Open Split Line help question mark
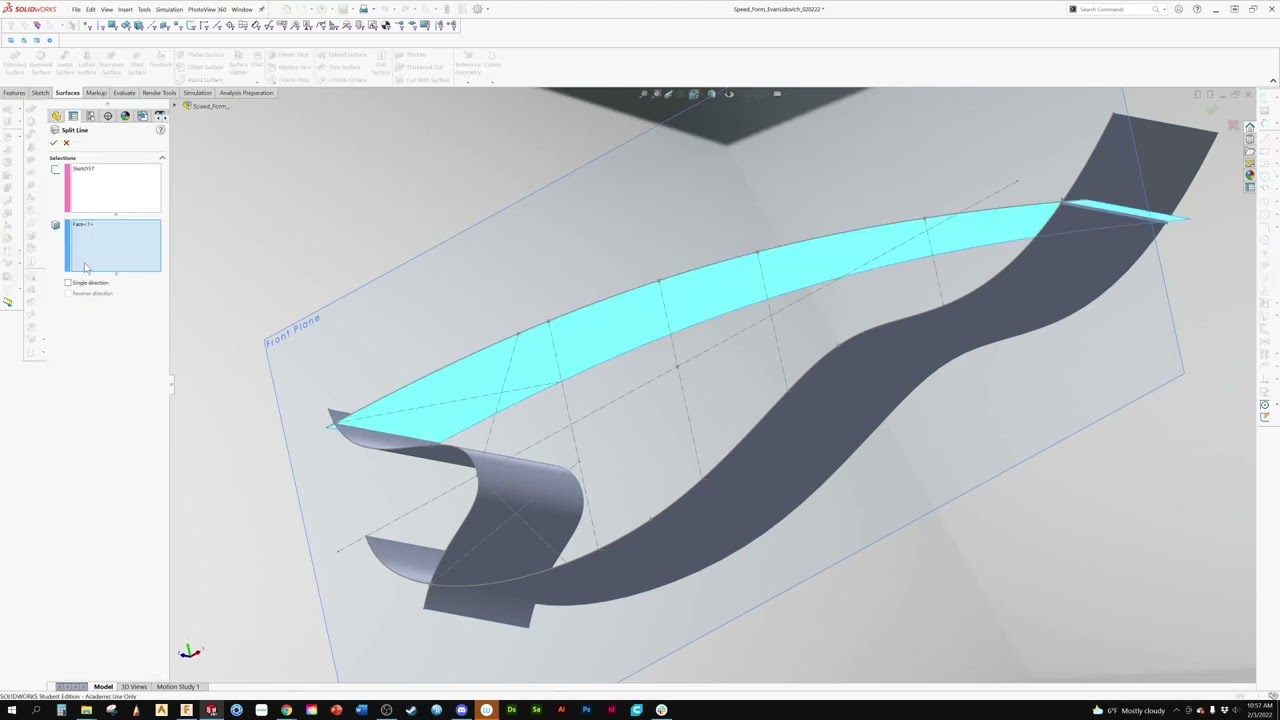This screenshot has height=720, width=1280. point(160,130)
